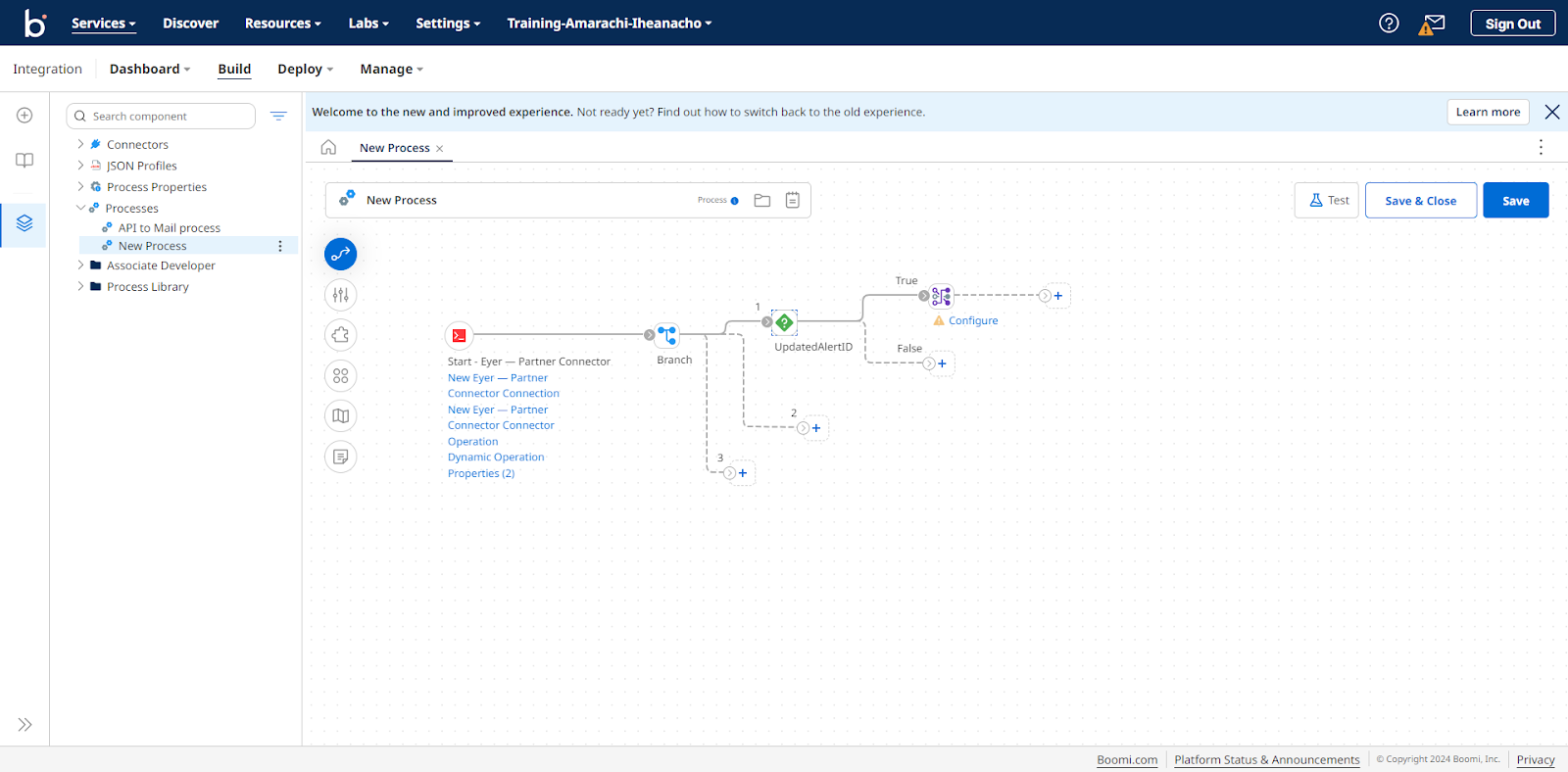
Task: Click the Sign Out button
Action: pos(1512,24)
